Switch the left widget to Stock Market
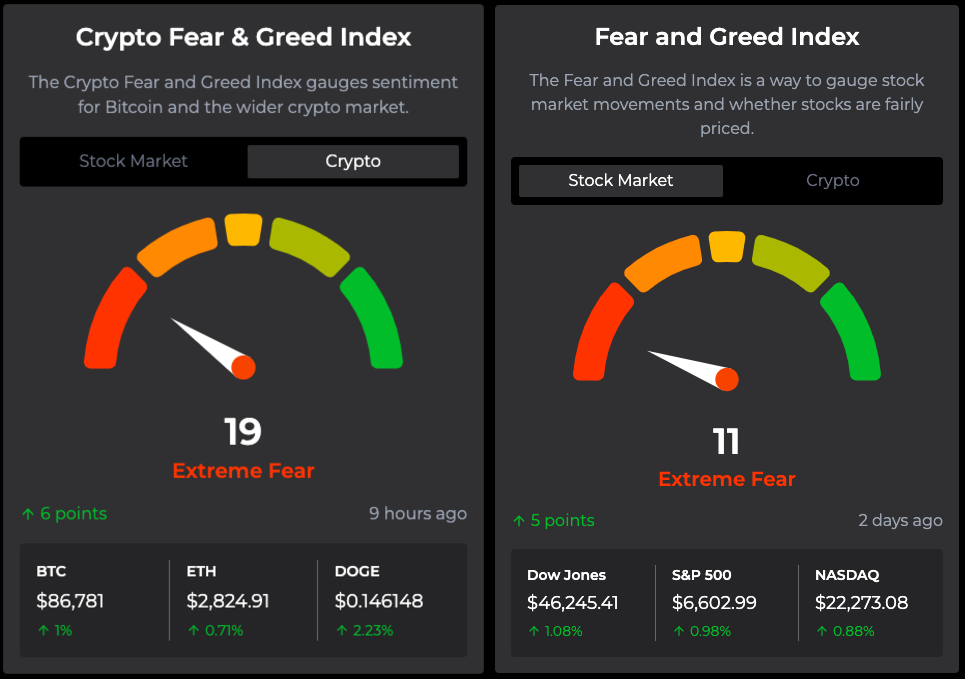Image resolution: width=965 pixels, height=679 pixels. [133, 161]
